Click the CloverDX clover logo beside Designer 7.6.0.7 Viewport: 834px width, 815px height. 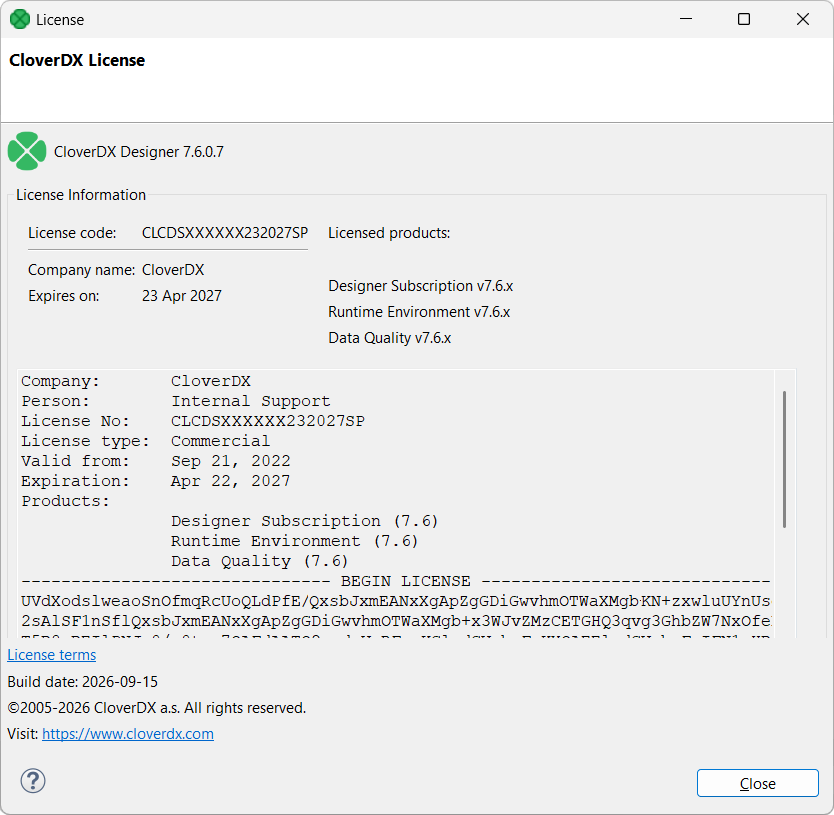27,151
